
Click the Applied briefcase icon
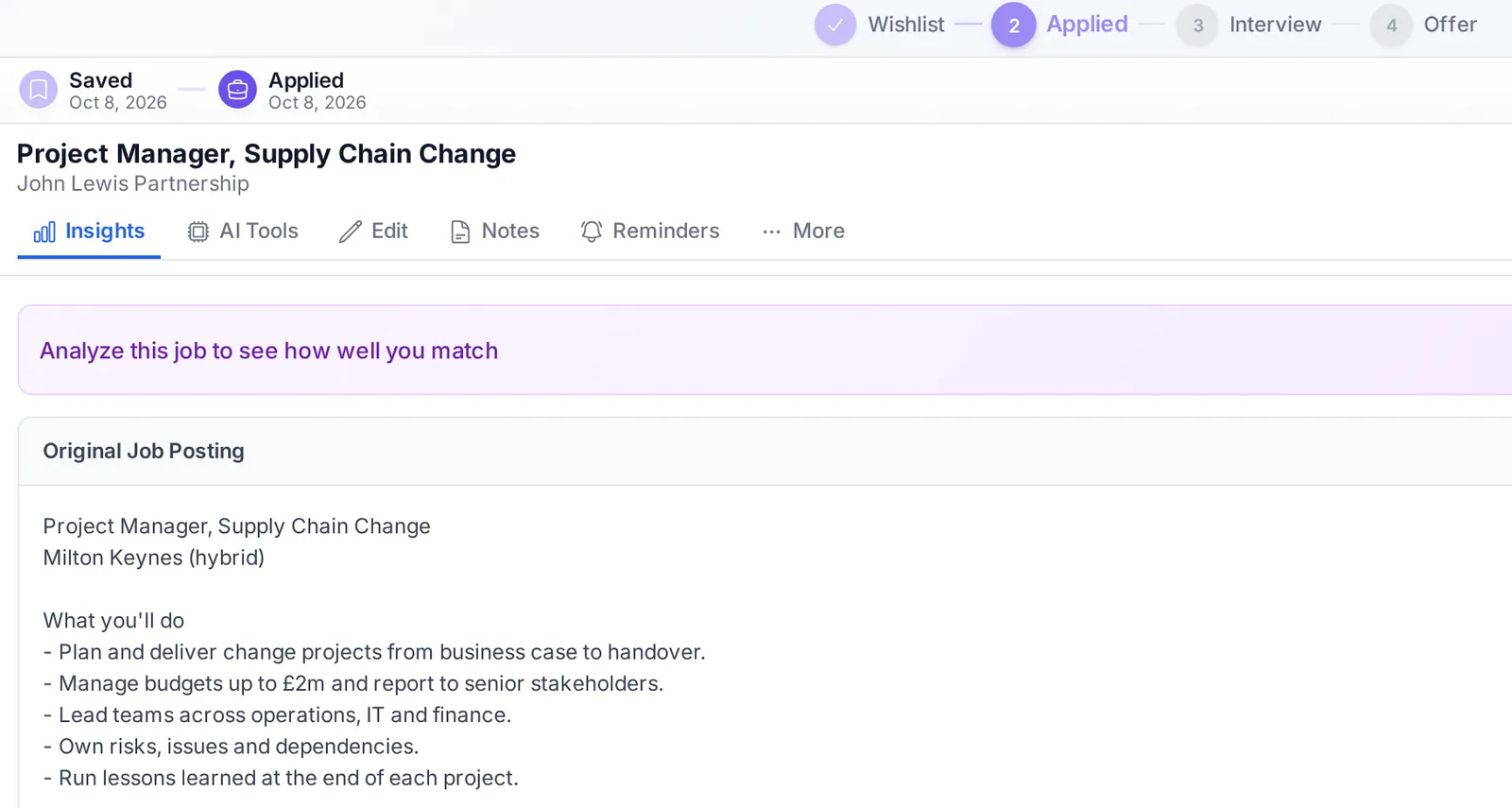point(238,90)
